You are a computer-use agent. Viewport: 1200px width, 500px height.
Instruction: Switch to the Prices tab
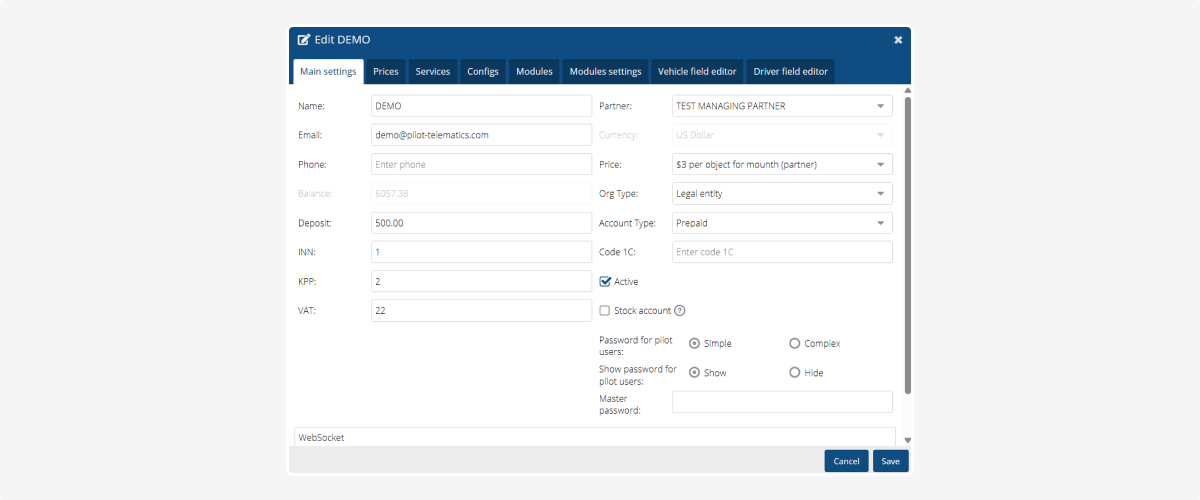pyautogui.click(x=386, y=72)
